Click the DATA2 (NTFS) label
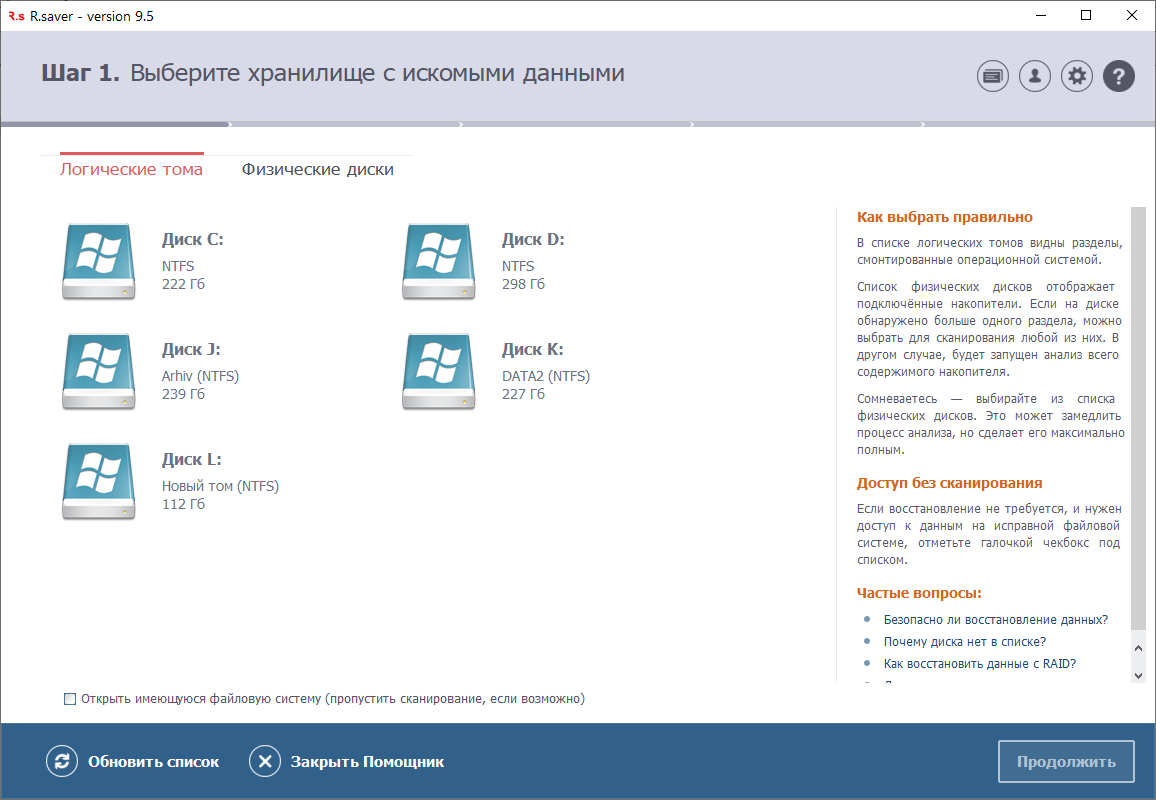 [x=546, y=376]
